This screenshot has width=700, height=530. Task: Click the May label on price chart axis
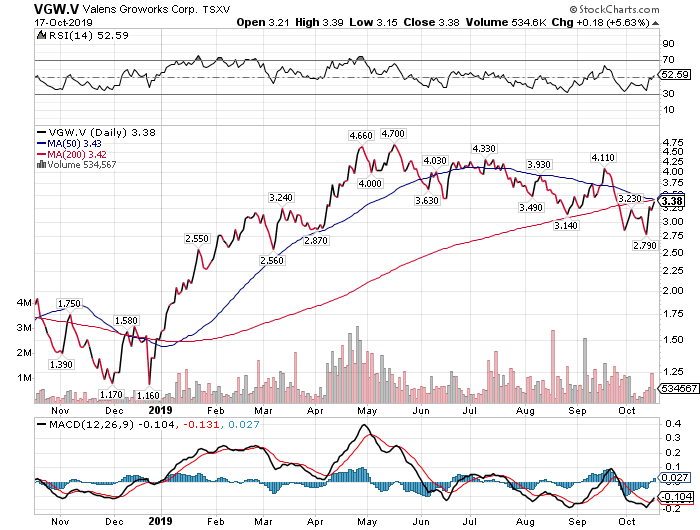coord(367,410)
